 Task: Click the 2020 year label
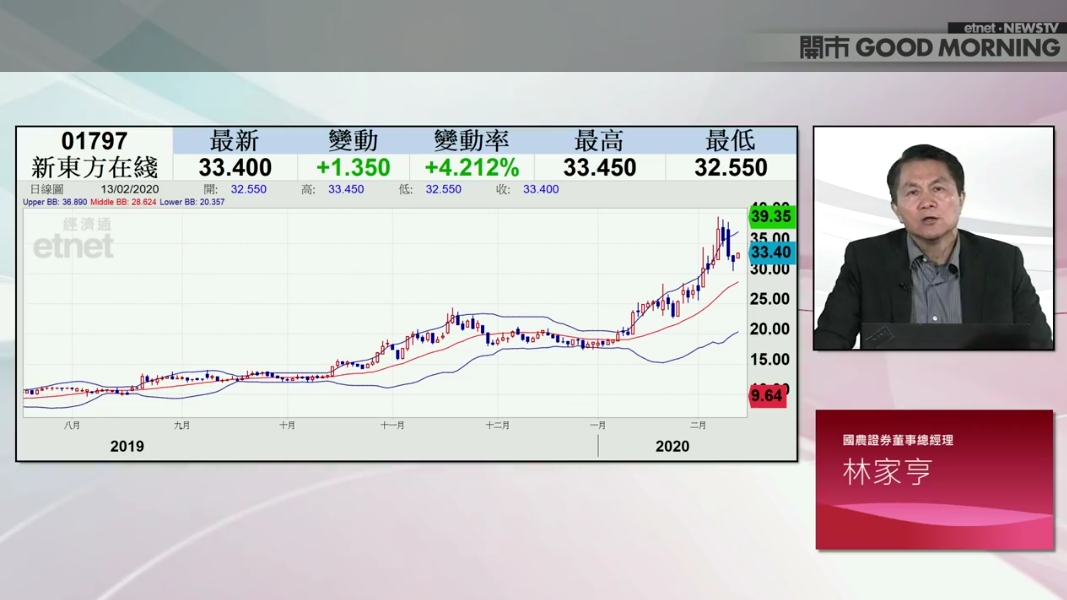tap(672, 446)
